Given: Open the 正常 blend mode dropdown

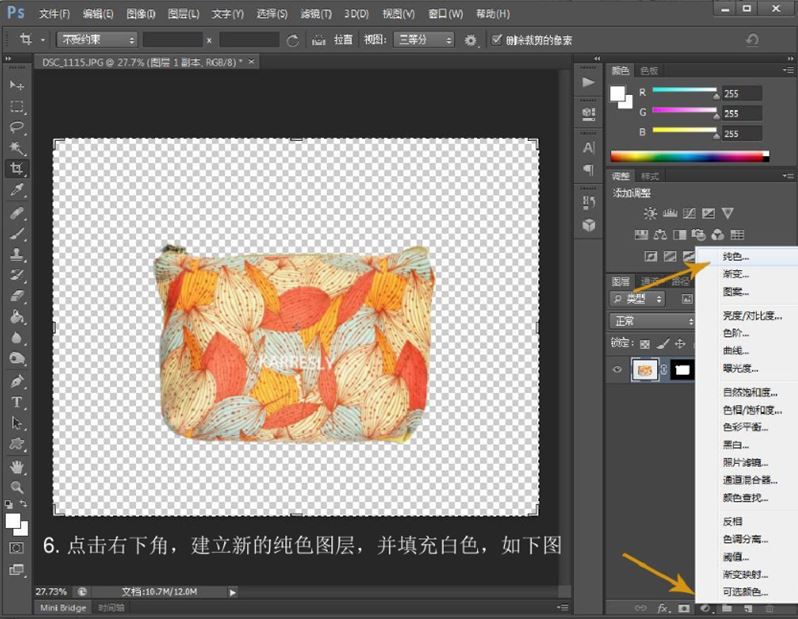Looking at the screenshot, I should coord(652,321).
